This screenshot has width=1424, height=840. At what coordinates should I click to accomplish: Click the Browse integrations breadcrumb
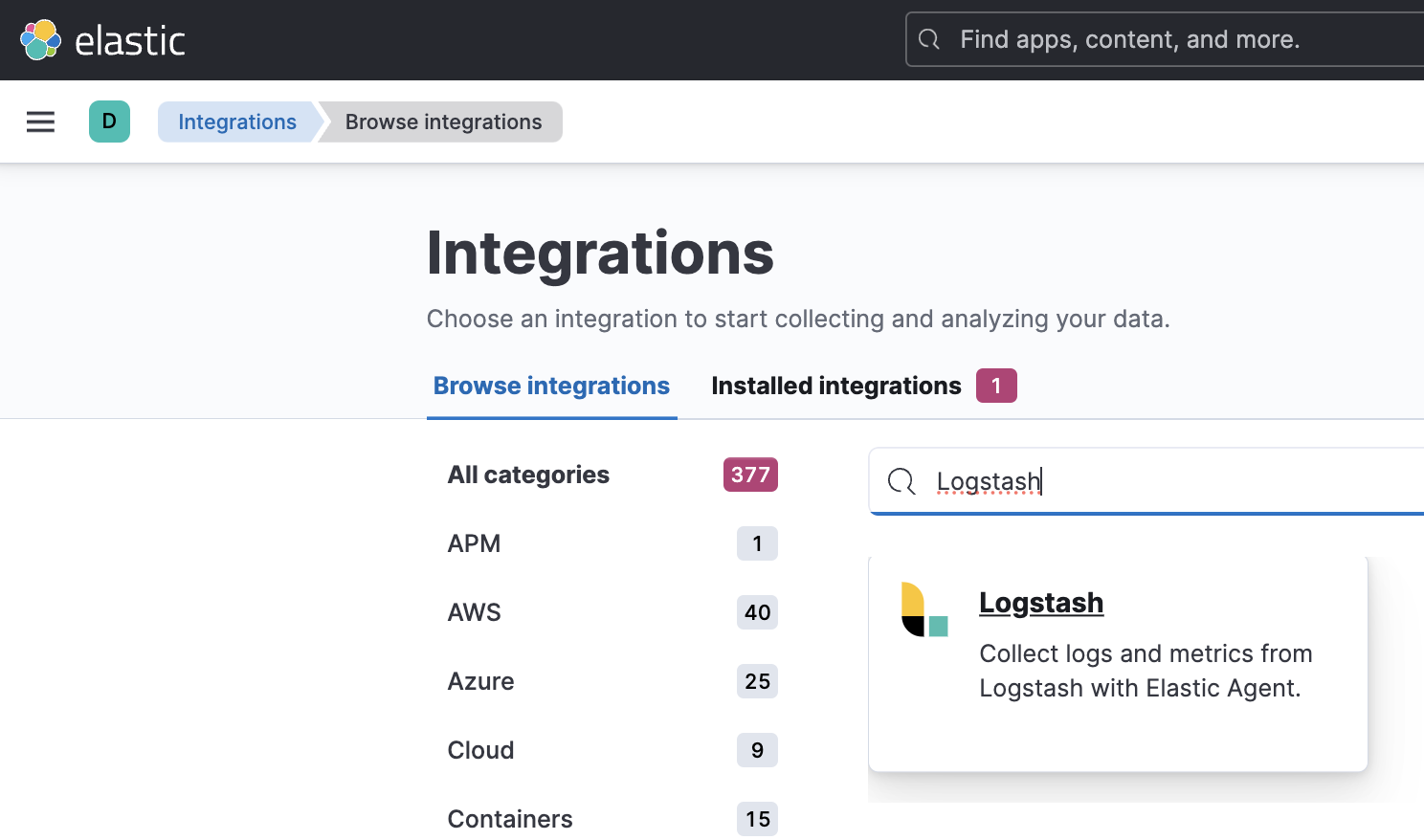(x=443, y=122)
